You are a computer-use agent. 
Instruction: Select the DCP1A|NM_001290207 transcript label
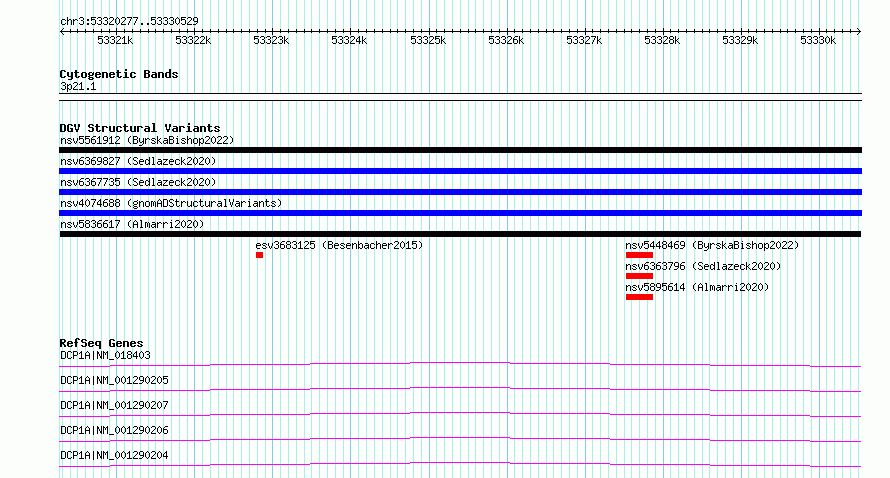(115, 405)
